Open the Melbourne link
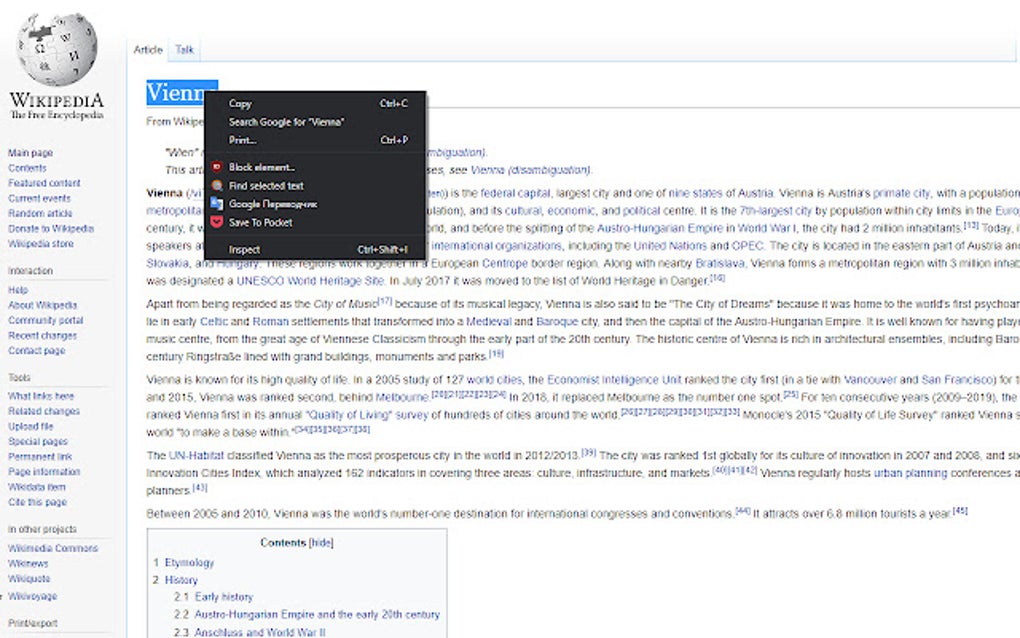This screenshot has width=1020, height=638. pos(402,397)
